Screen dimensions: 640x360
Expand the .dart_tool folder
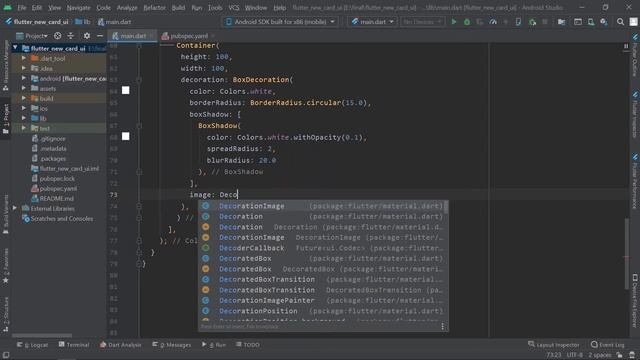coord(24,58)
